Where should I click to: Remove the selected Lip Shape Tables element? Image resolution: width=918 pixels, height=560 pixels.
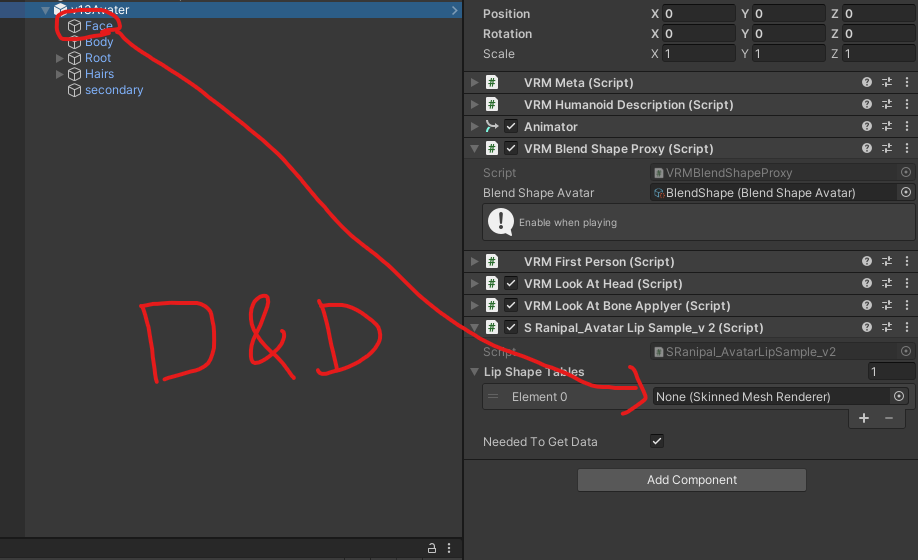click(x=889, y=418)
